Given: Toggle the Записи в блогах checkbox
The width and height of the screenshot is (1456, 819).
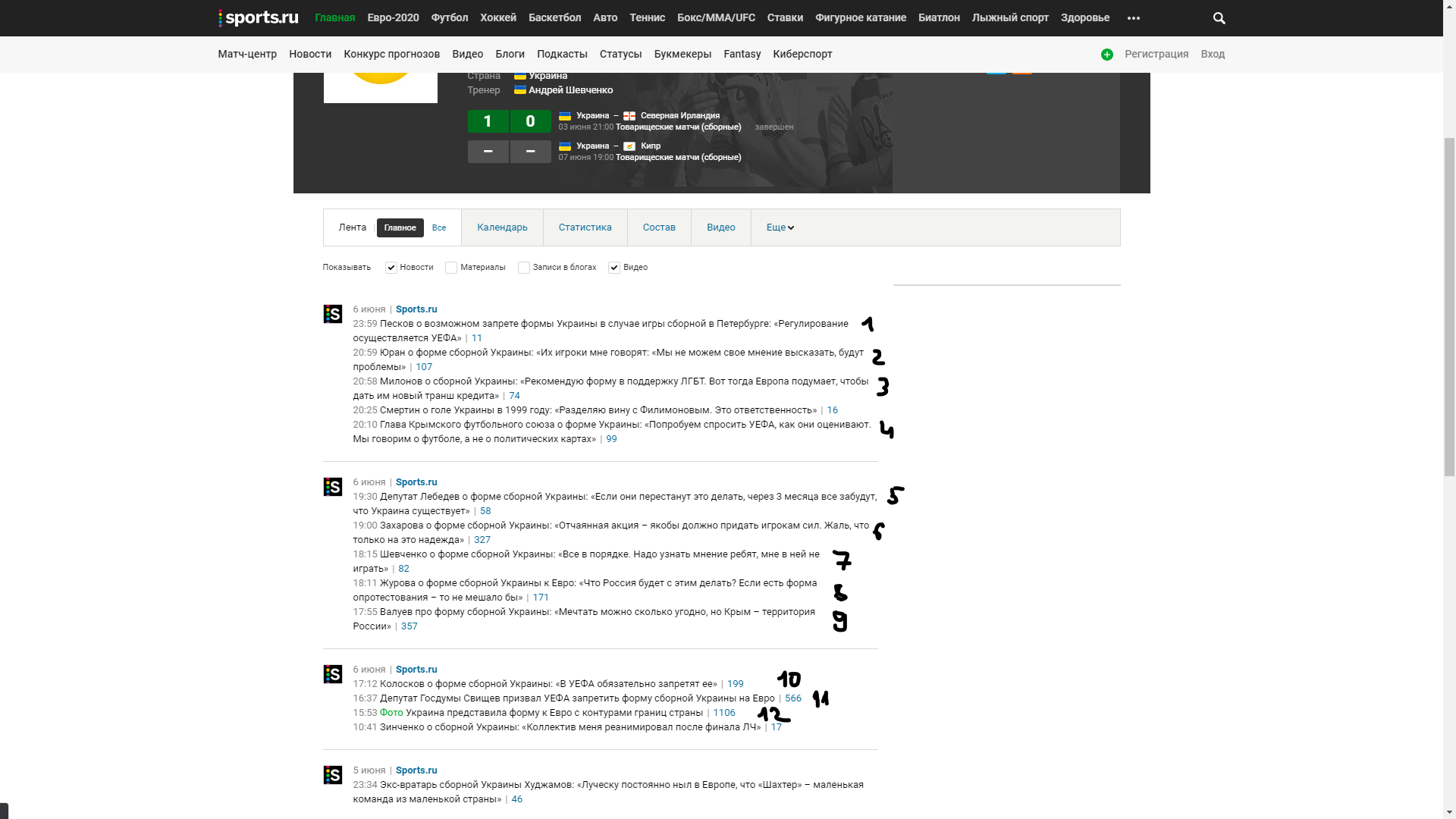Looking at the screenshot, I should (x=524, y=268).
